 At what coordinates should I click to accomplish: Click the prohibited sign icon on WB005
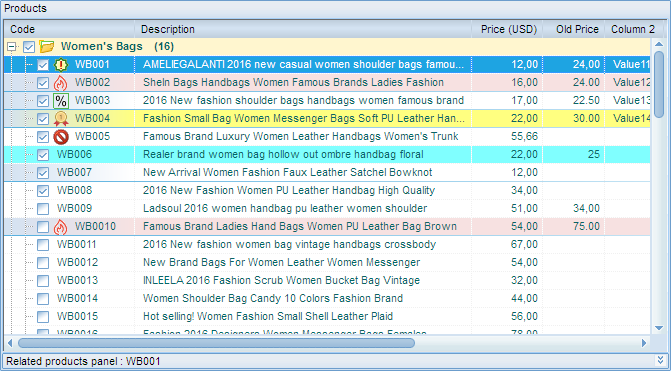pos(61,137)
